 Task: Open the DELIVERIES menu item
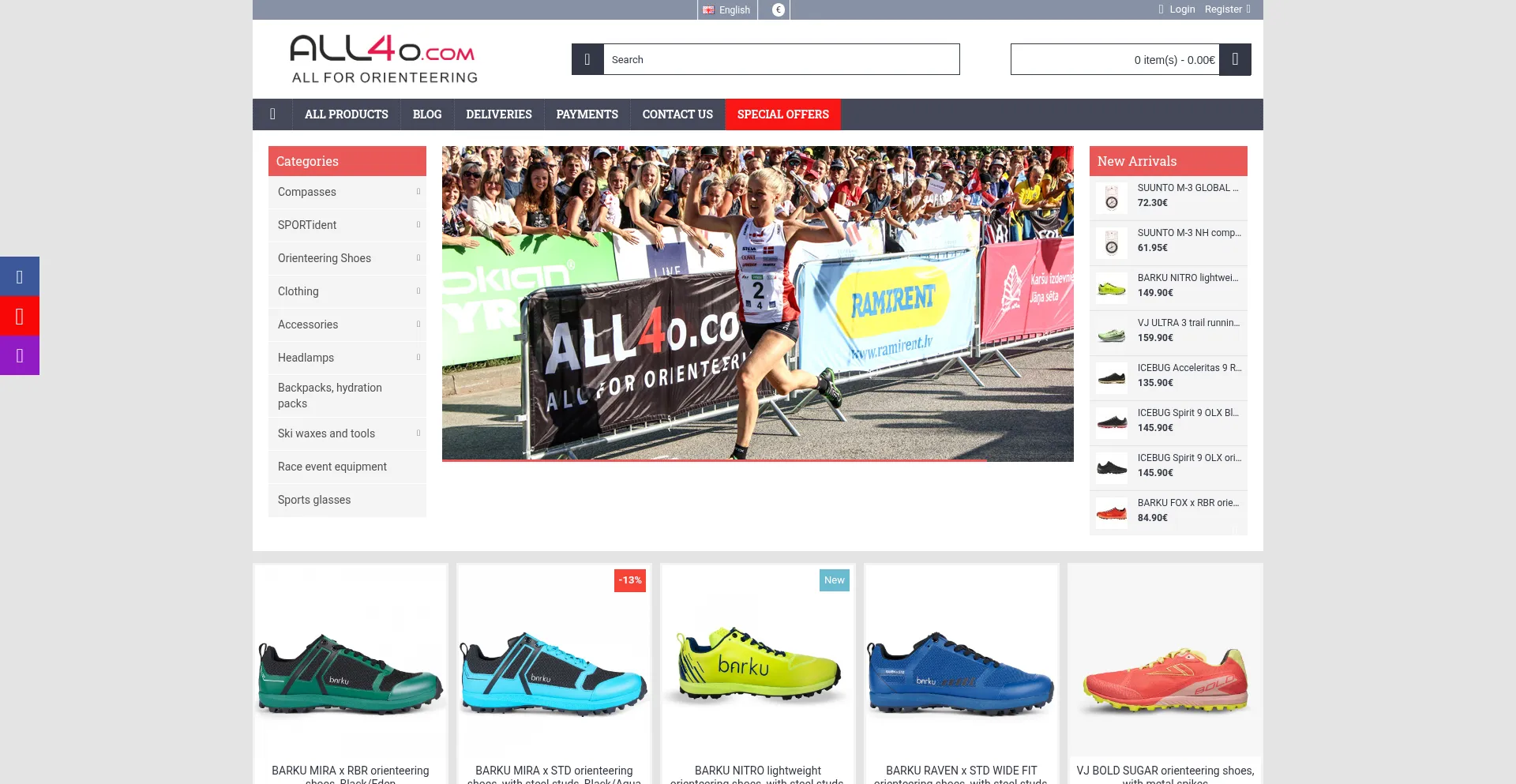coord(499,114)
